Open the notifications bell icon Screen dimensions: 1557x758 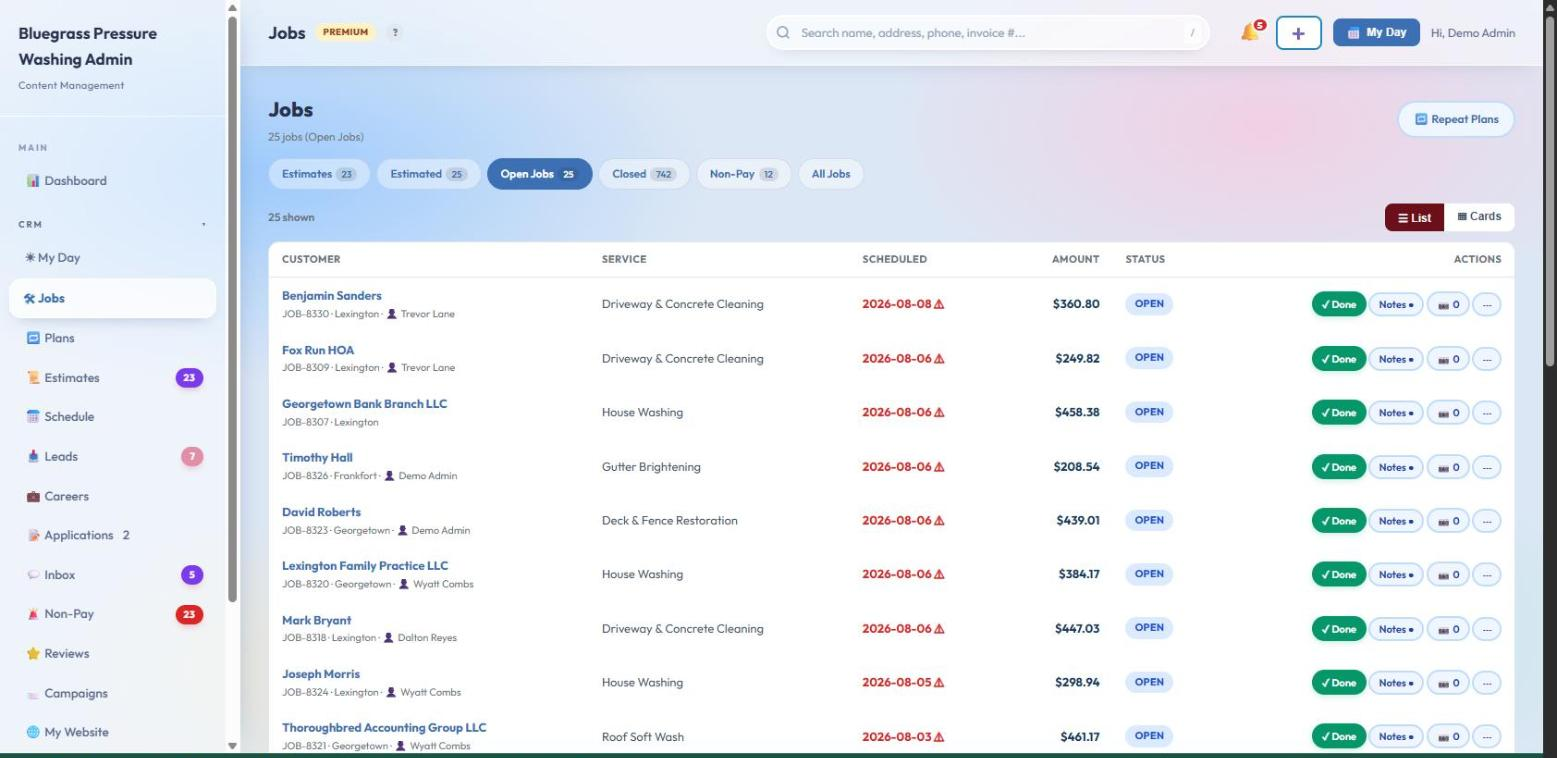tap(1252, 32)
